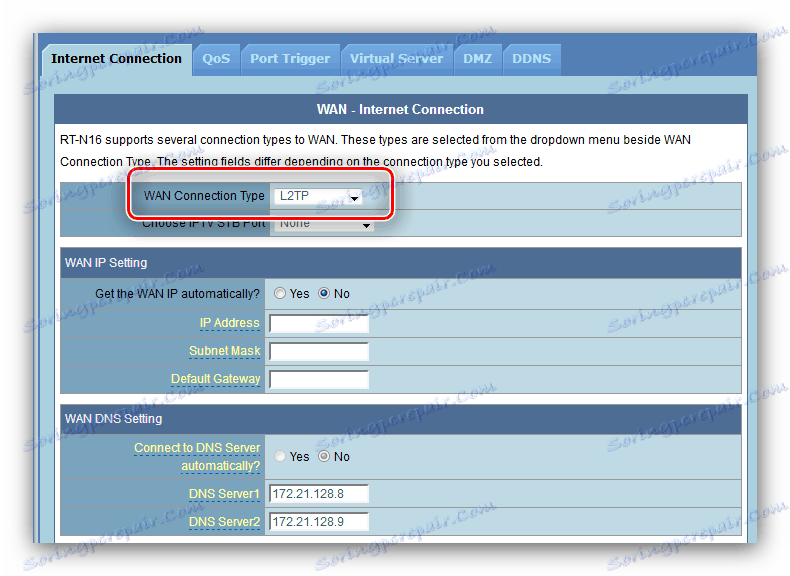Open the DDNS tab
This screenshot has height=576, width=790.
click(x=532, y=59)
